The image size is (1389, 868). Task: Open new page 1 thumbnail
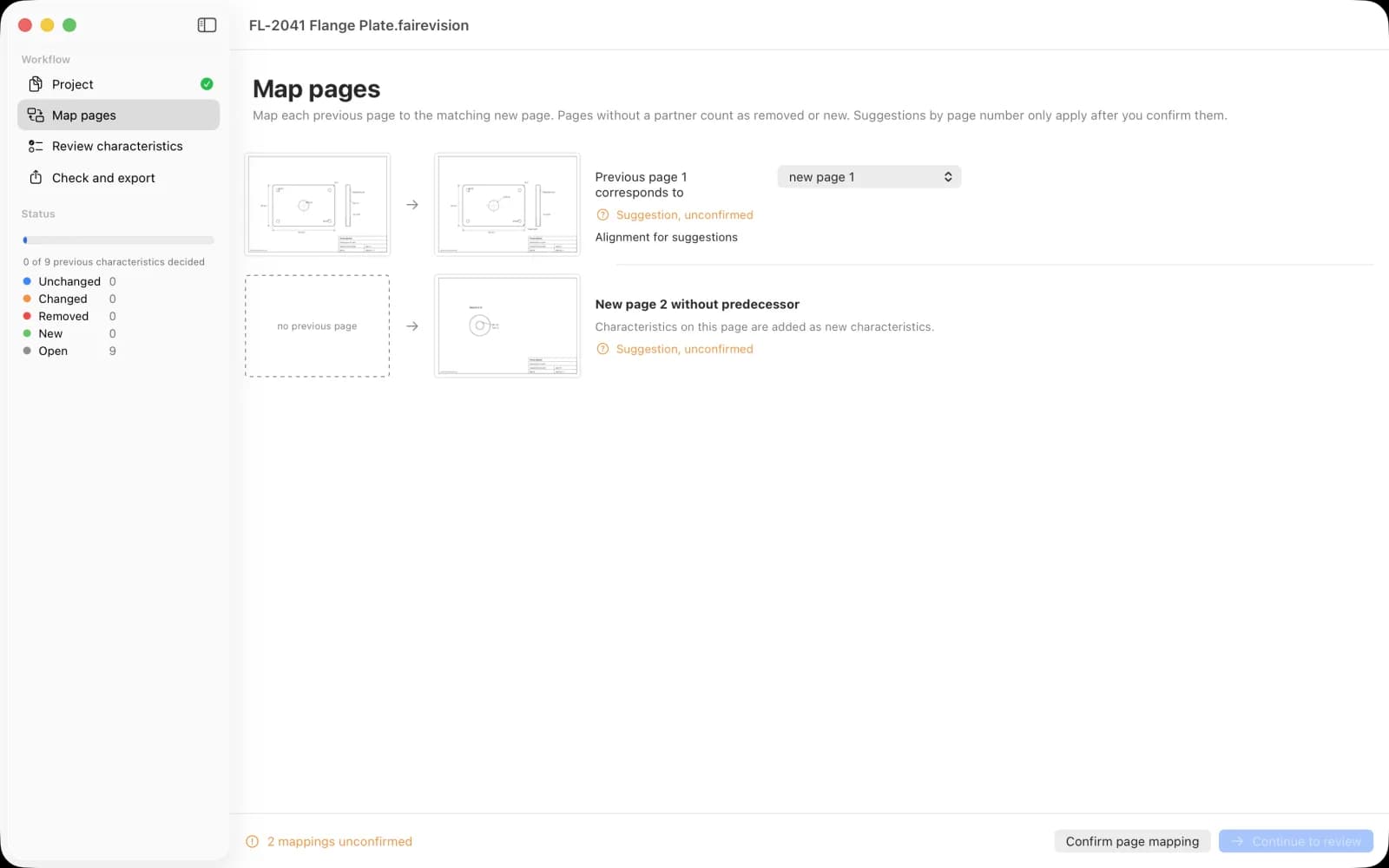[507, 205]
